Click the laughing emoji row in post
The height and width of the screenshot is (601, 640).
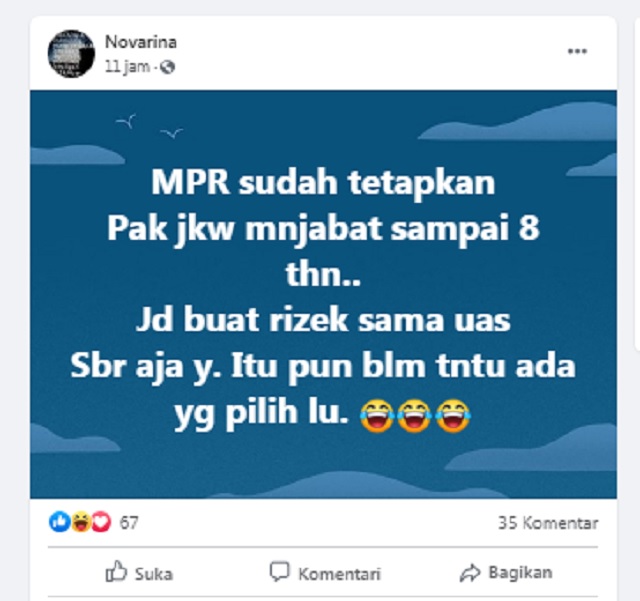point(415,416)
